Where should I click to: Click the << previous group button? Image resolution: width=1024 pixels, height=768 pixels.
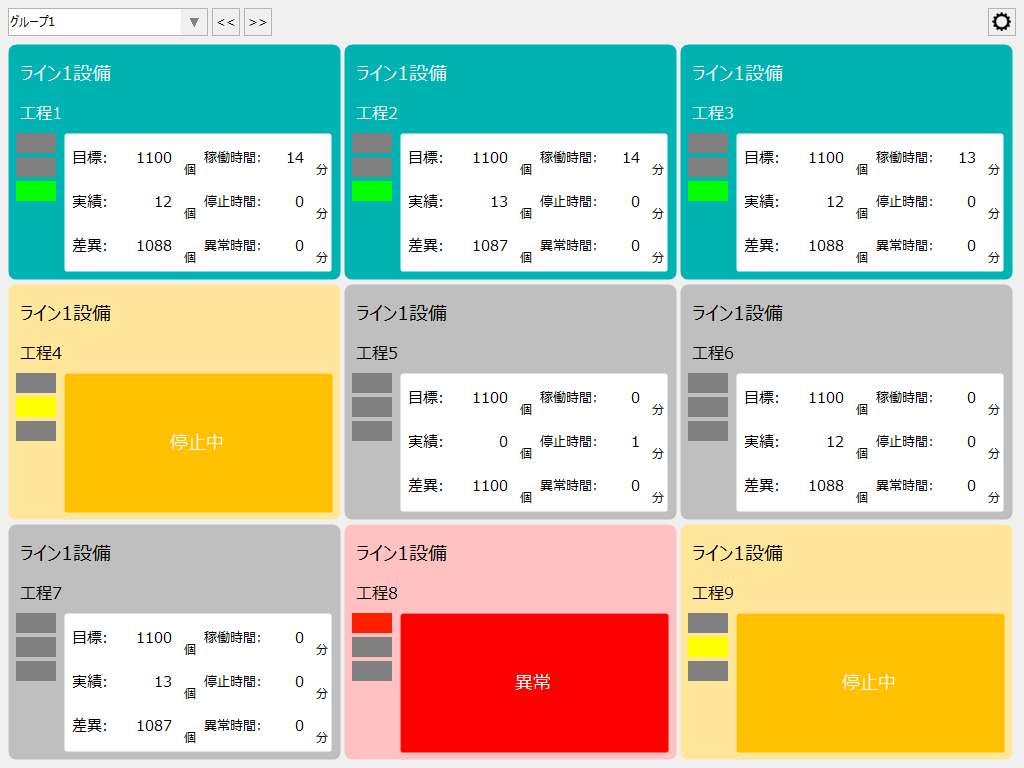pyautogui.click(x=225, y=21)
